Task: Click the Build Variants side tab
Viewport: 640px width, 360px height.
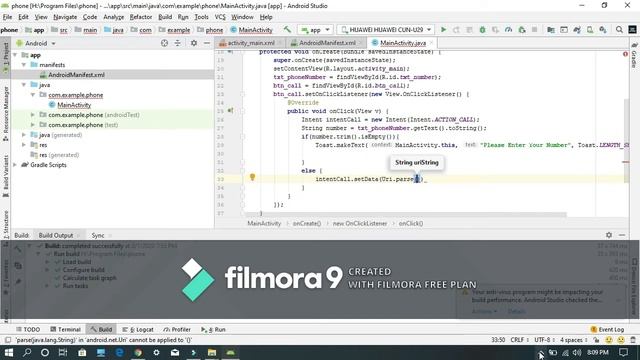Action: pyautogui.click(x=5, y=176)
